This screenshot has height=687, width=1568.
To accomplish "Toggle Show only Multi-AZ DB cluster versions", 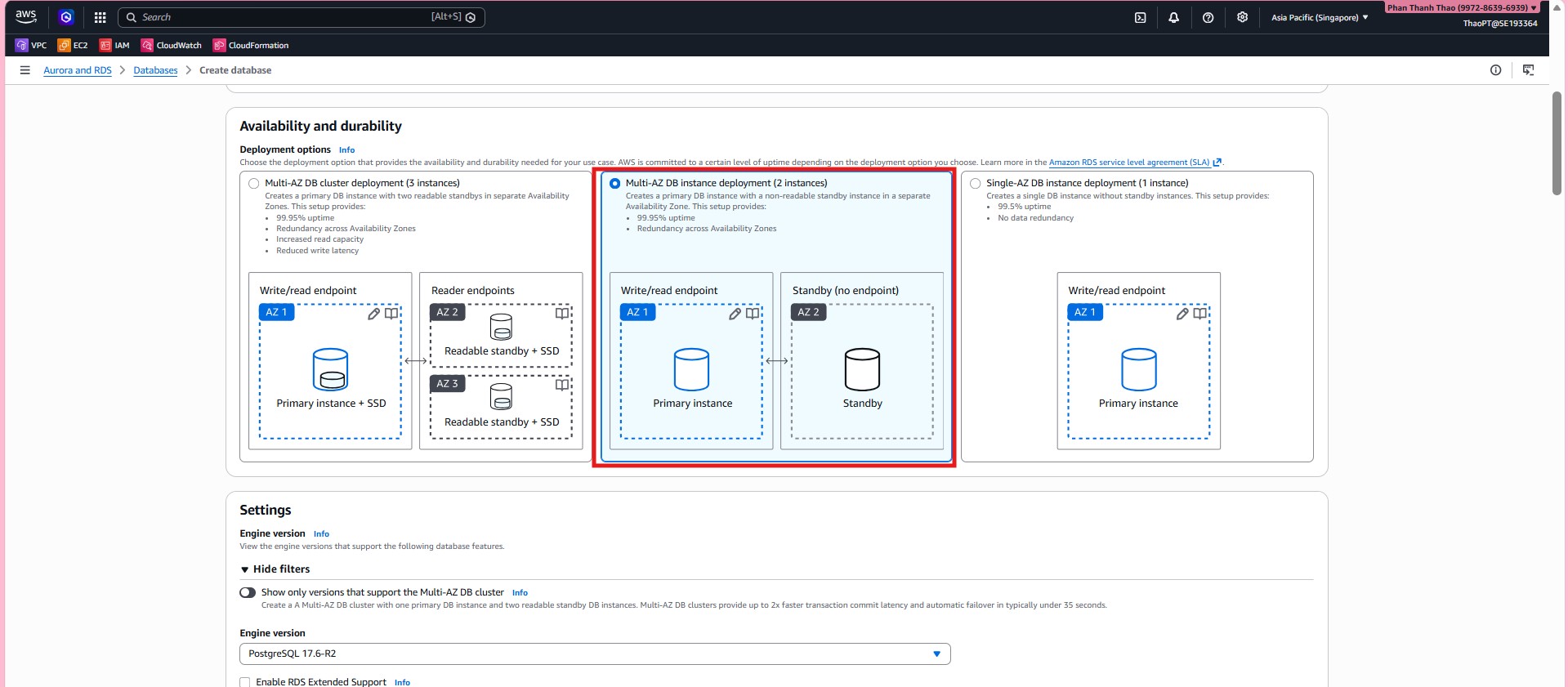I will point(248,593).
